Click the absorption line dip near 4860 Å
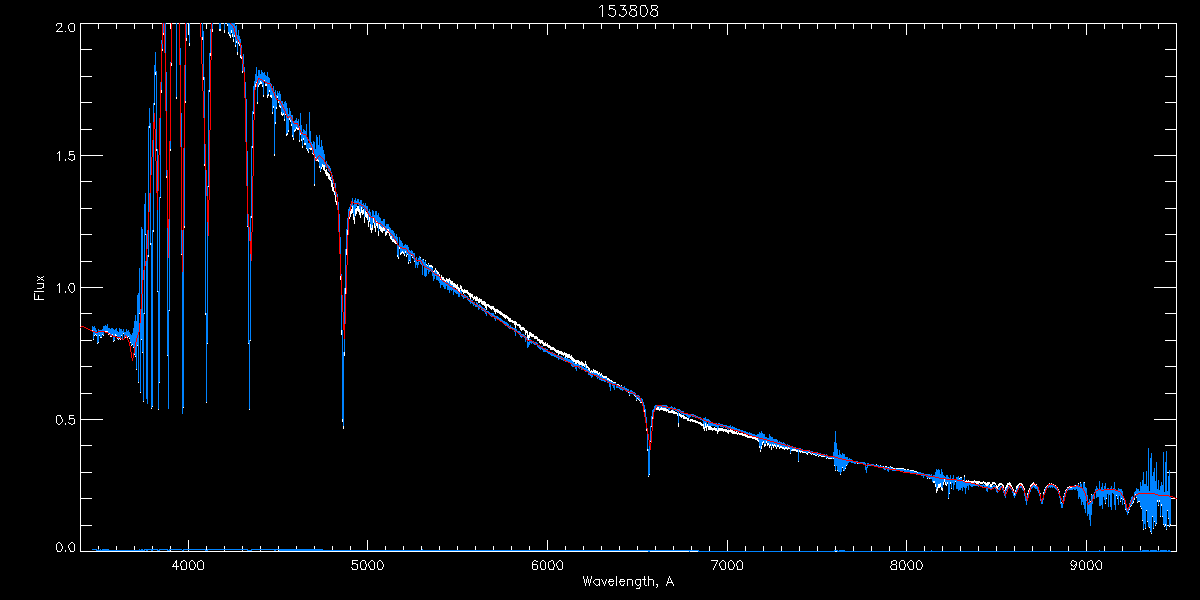This screenshot has height=600, width=1200. (343, 320)
